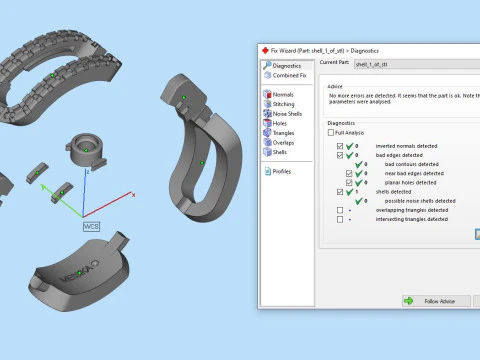Click 'bad contours detected' text

412,164
